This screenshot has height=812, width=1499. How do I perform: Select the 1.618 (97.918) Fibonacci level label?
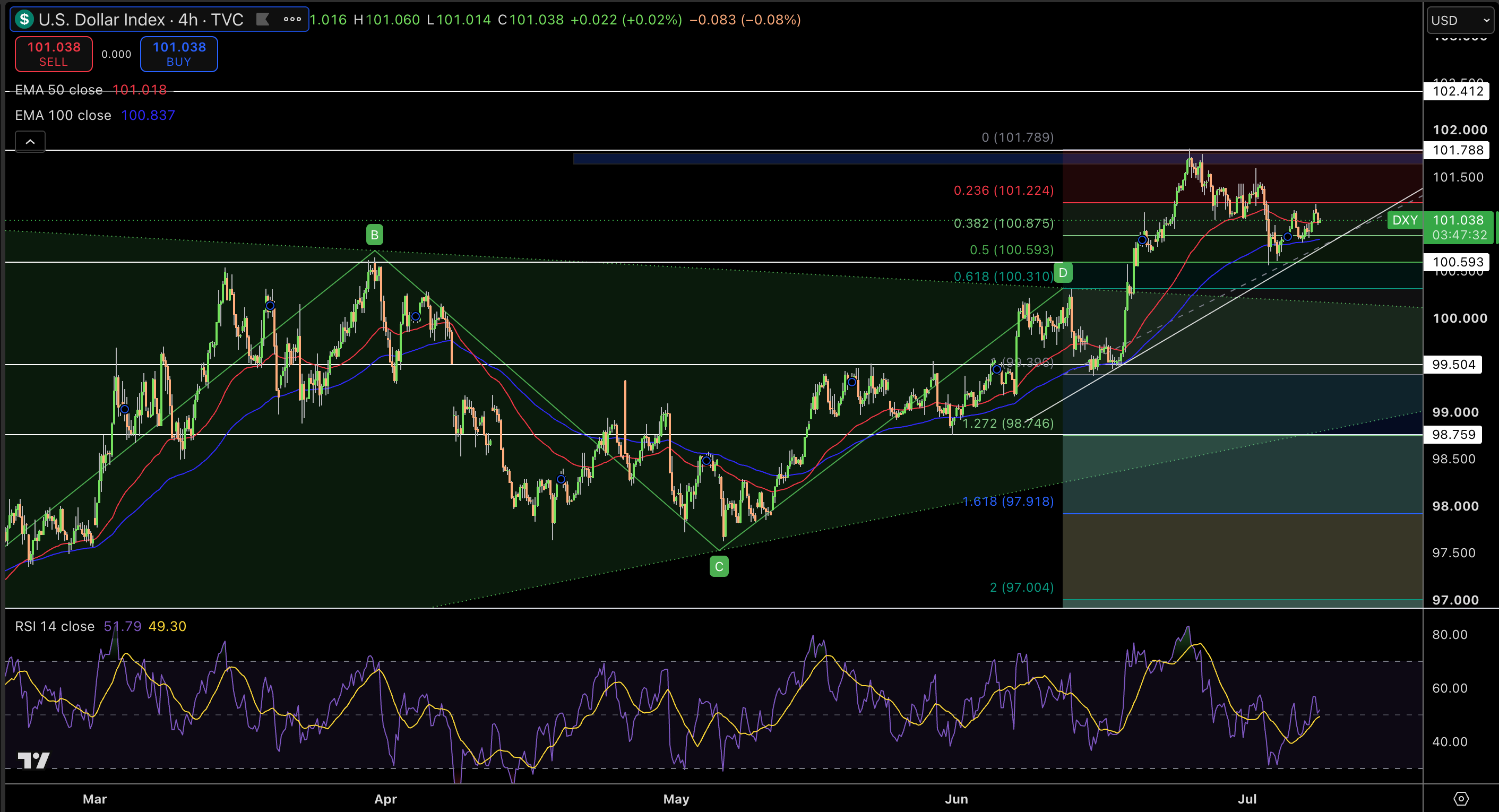[x=1009, y=502]
